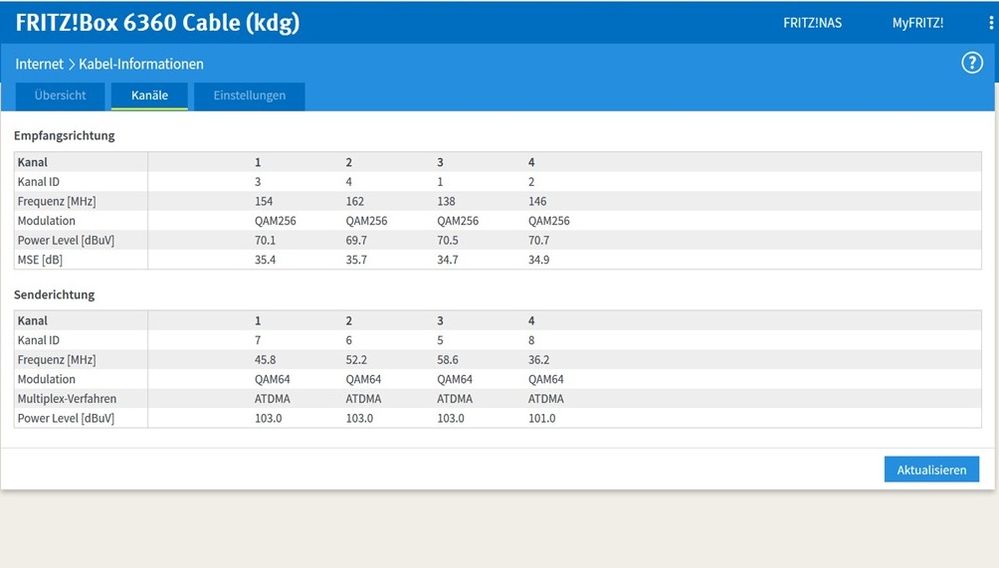Click upstream frequency value 45.8
999x568 pixels.
click(265, 360)
